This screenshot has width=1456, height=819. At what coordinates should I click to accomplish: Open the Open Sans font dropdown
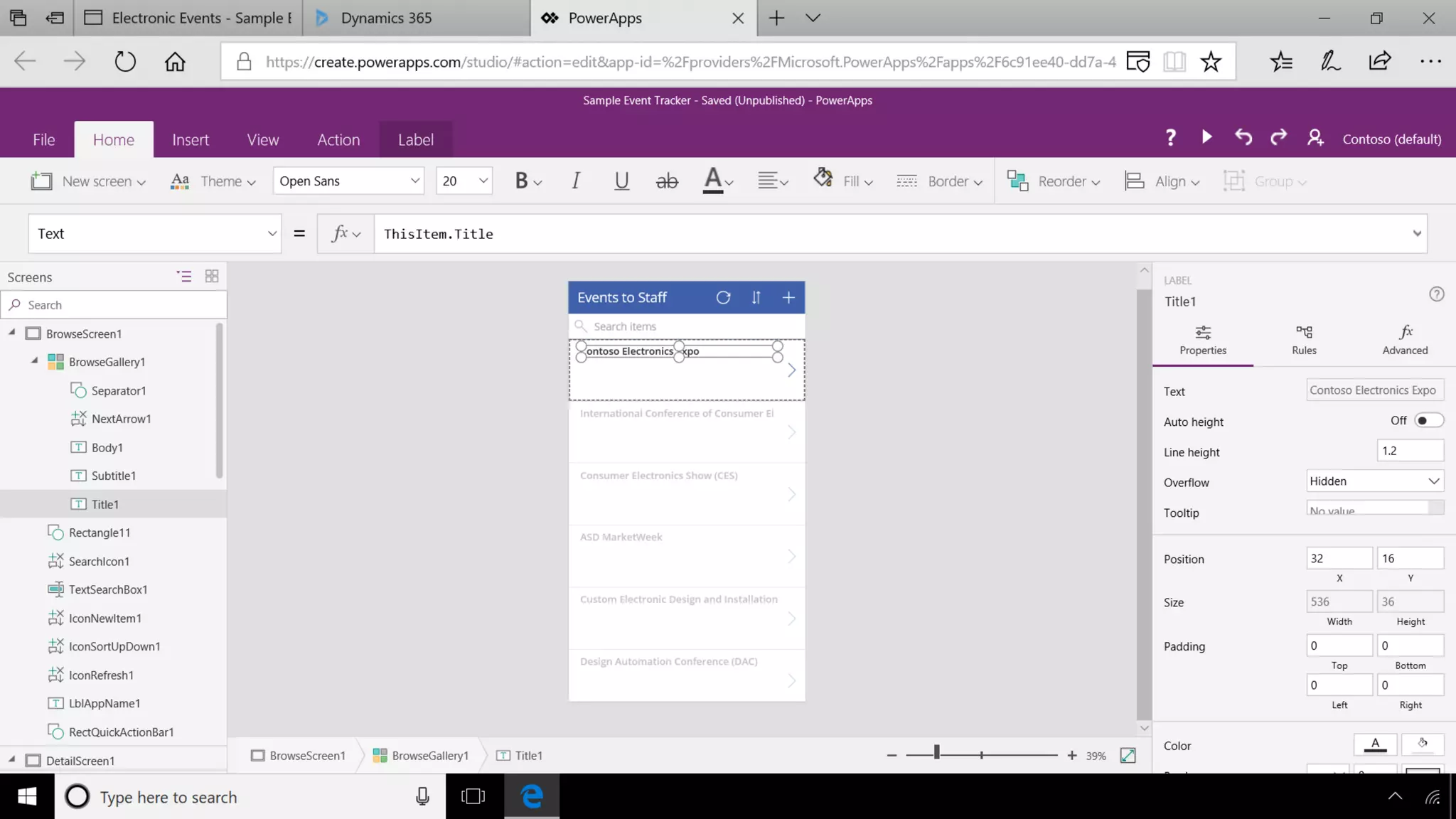[348, 181]
